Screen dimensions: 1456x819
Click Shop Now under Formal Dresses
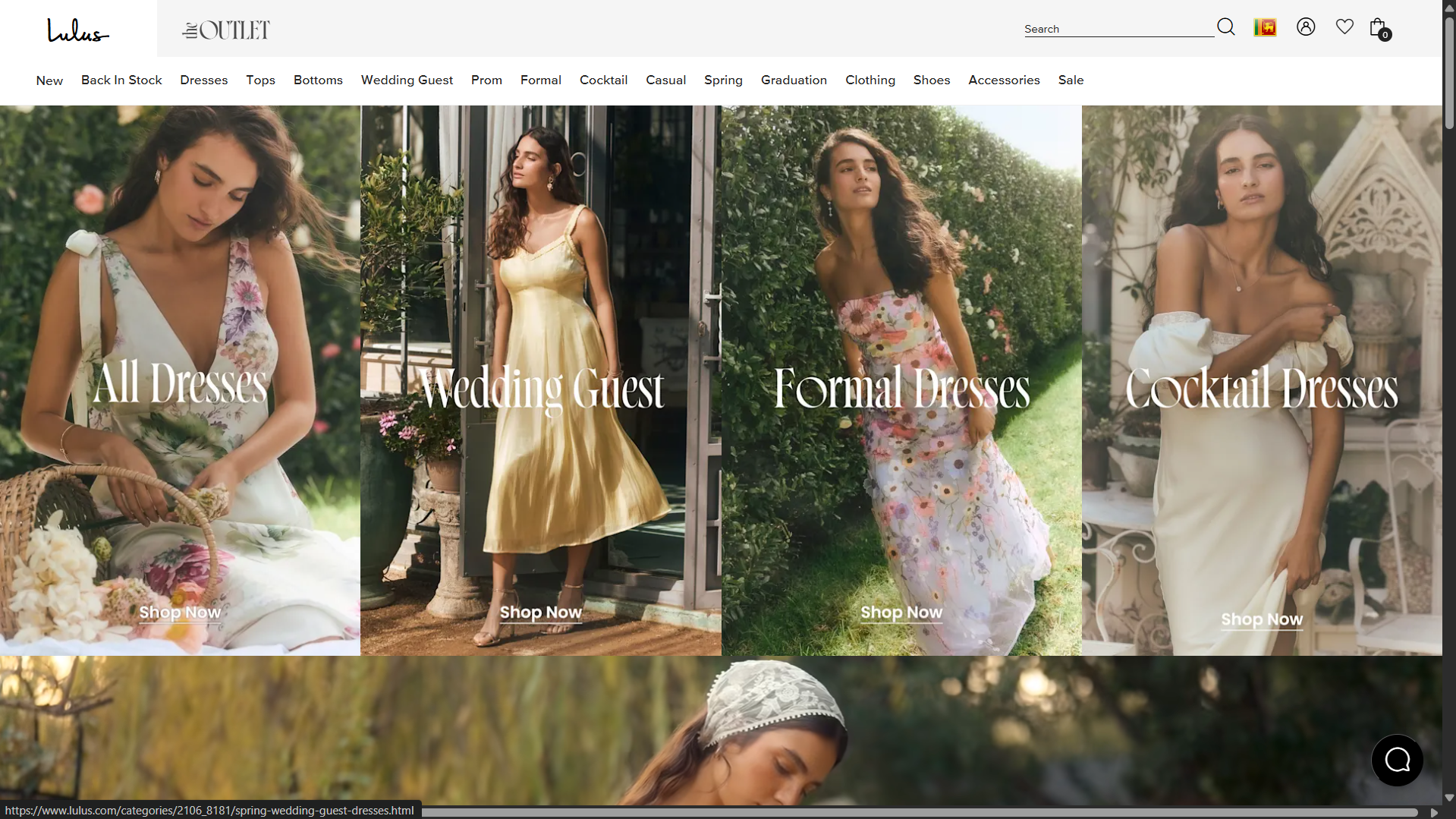pyautogui.click(x=901, y=612)
